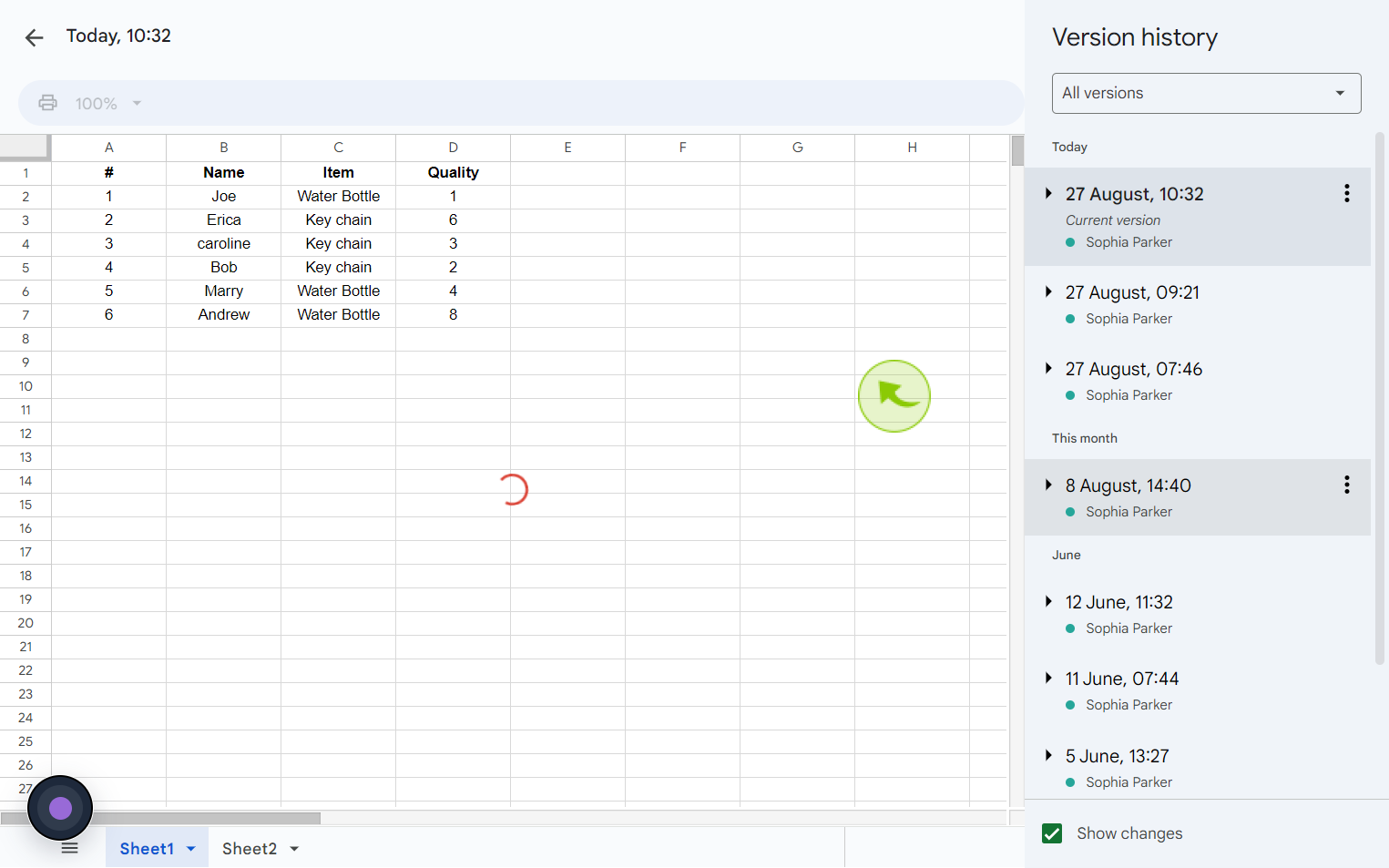Click the Item header cell
This screenshot has height=868, width=1389.
coord(338,173)
